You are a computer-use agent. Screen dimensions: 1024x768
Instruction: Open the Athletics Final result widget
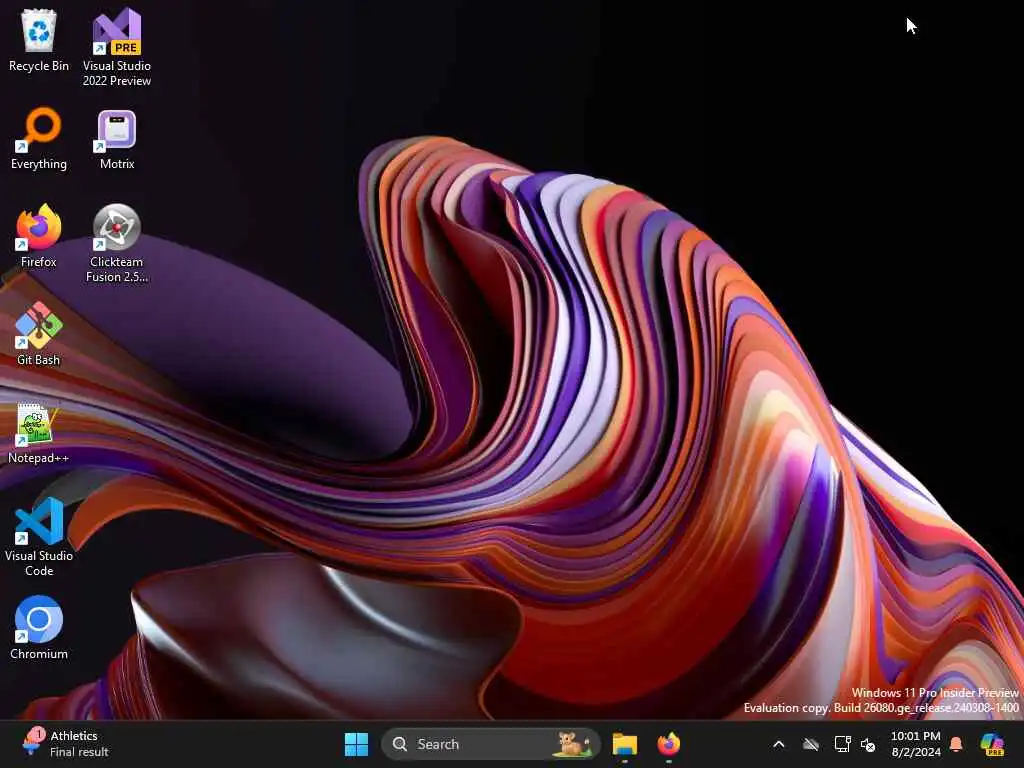click(65, 744)
